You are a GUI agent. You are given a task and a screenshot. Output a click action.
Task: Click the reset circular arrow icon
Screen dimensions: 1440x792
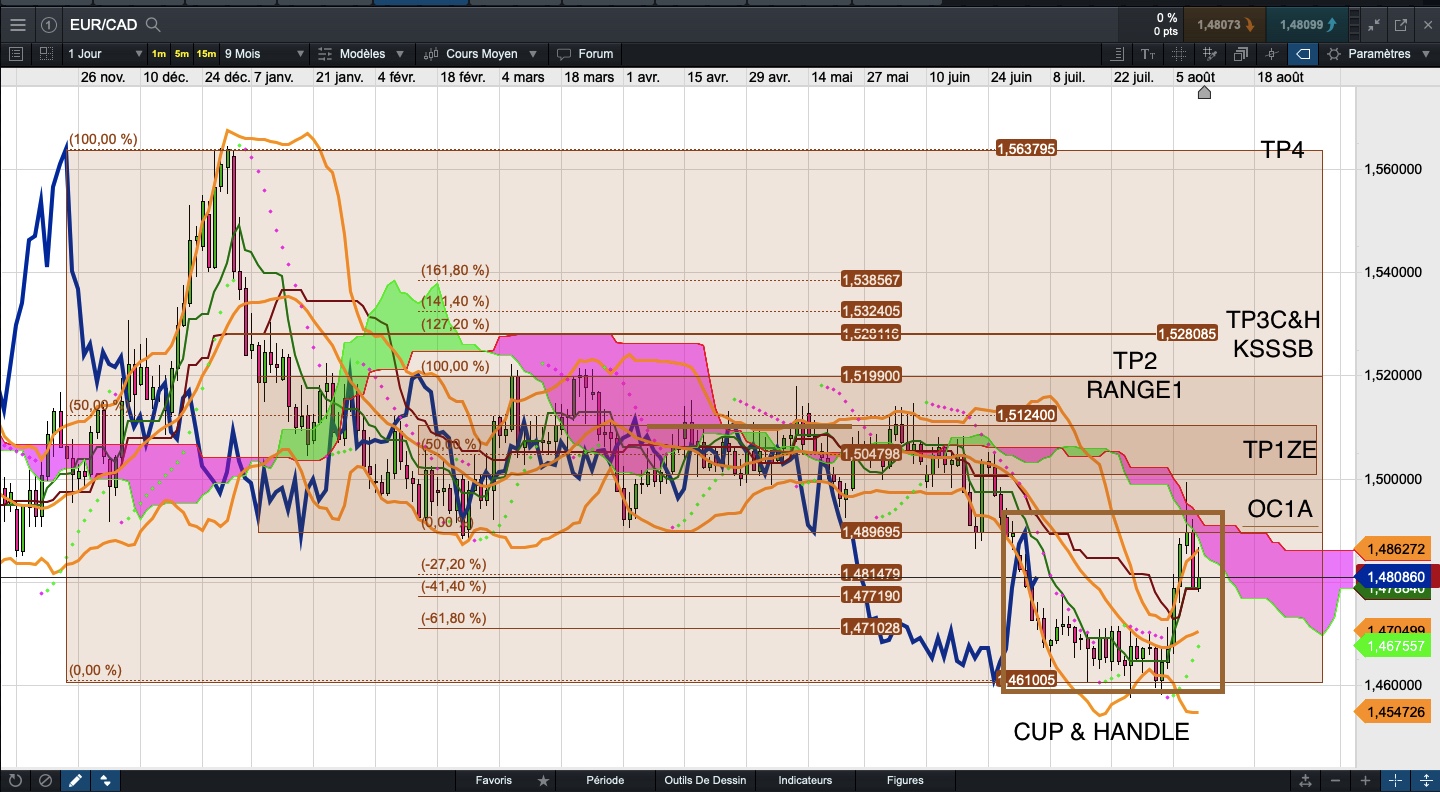15,780
